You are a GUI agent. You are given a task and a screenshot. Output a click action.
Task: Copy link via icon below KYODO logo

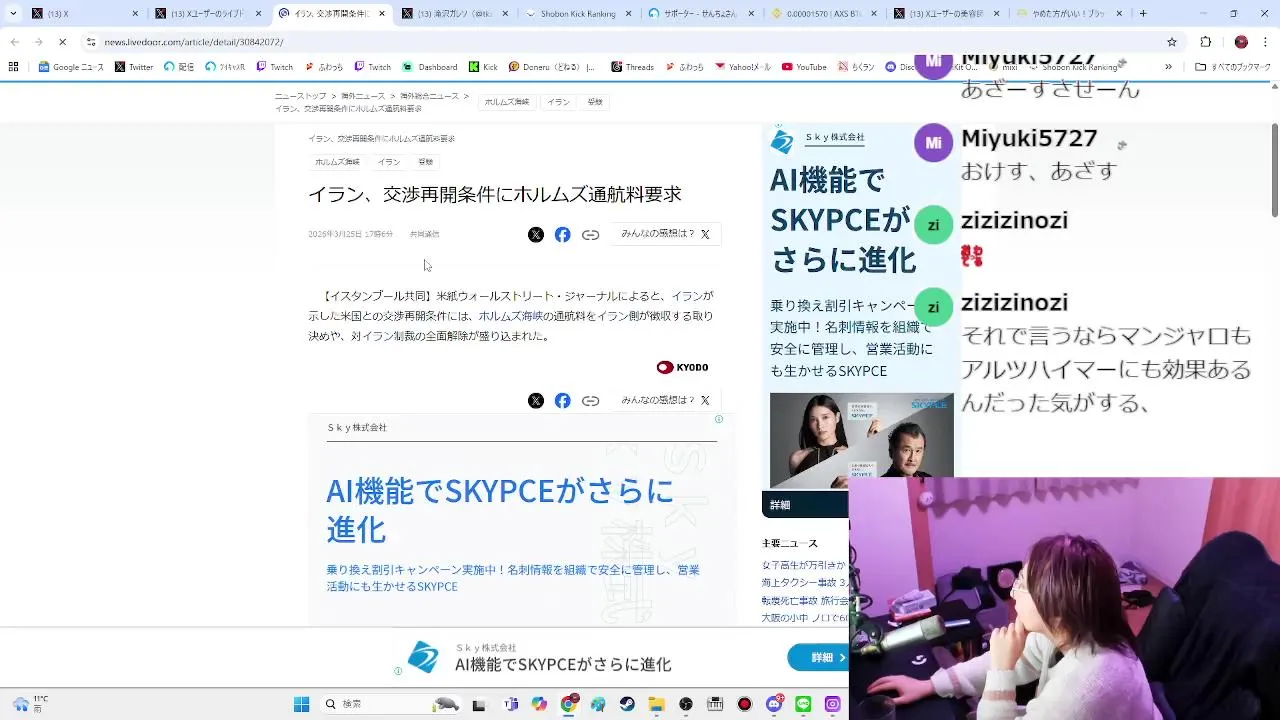coord(591,400)
